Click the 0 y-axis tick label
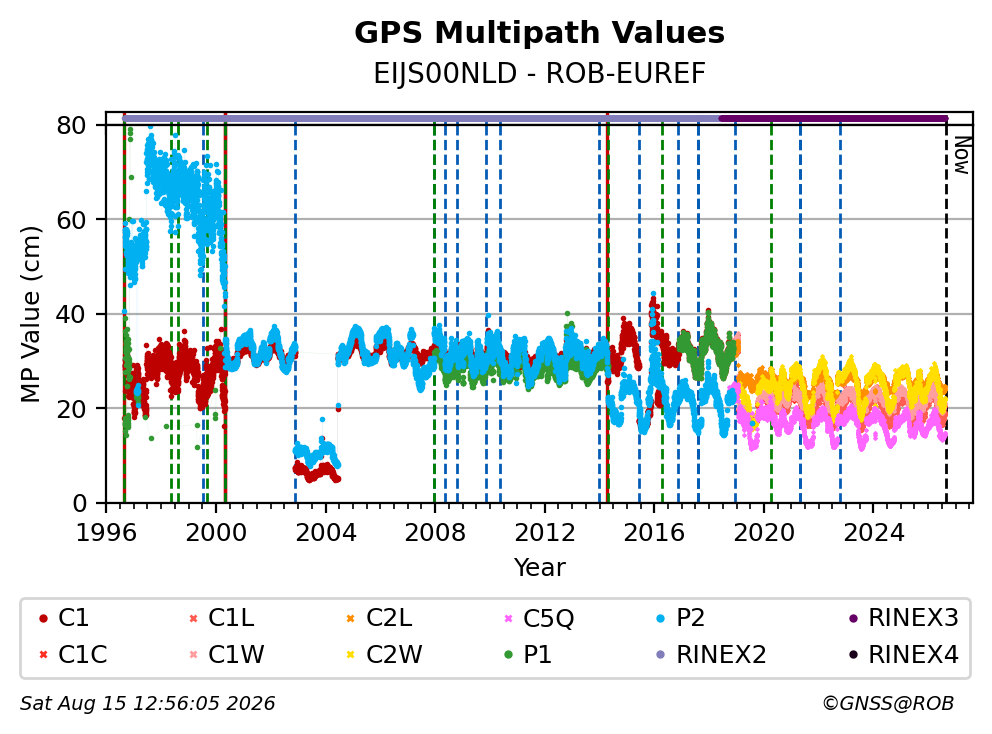The width and height of the screenshot is (992, 734). point(79,503)
